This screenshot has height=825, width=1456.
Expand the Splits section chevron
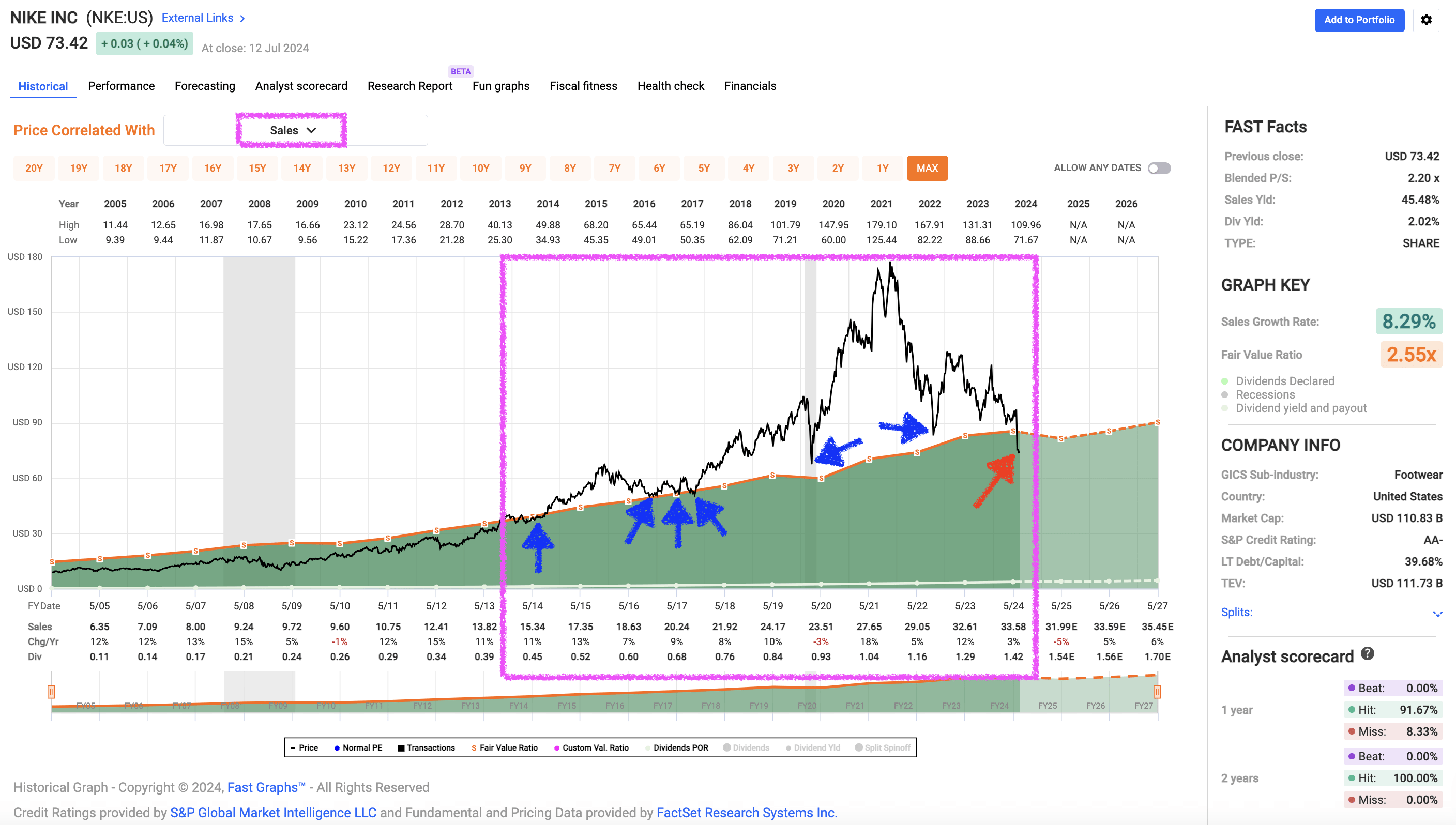coord(1437,614)
